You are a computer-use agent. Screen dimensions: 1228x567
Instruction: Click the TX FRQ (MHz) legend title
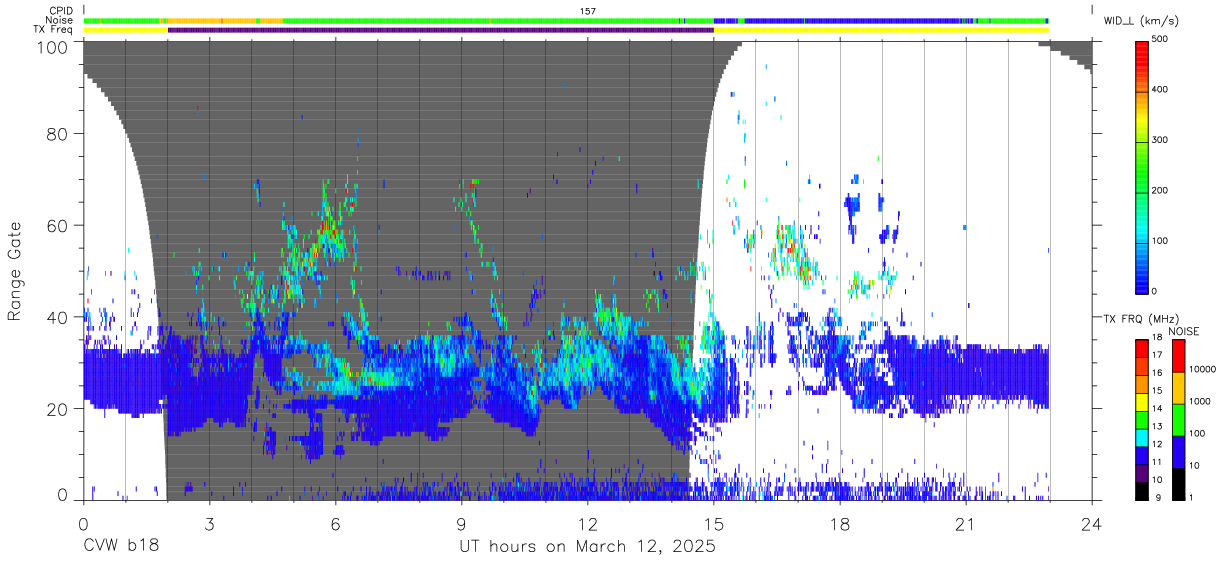1139,319
